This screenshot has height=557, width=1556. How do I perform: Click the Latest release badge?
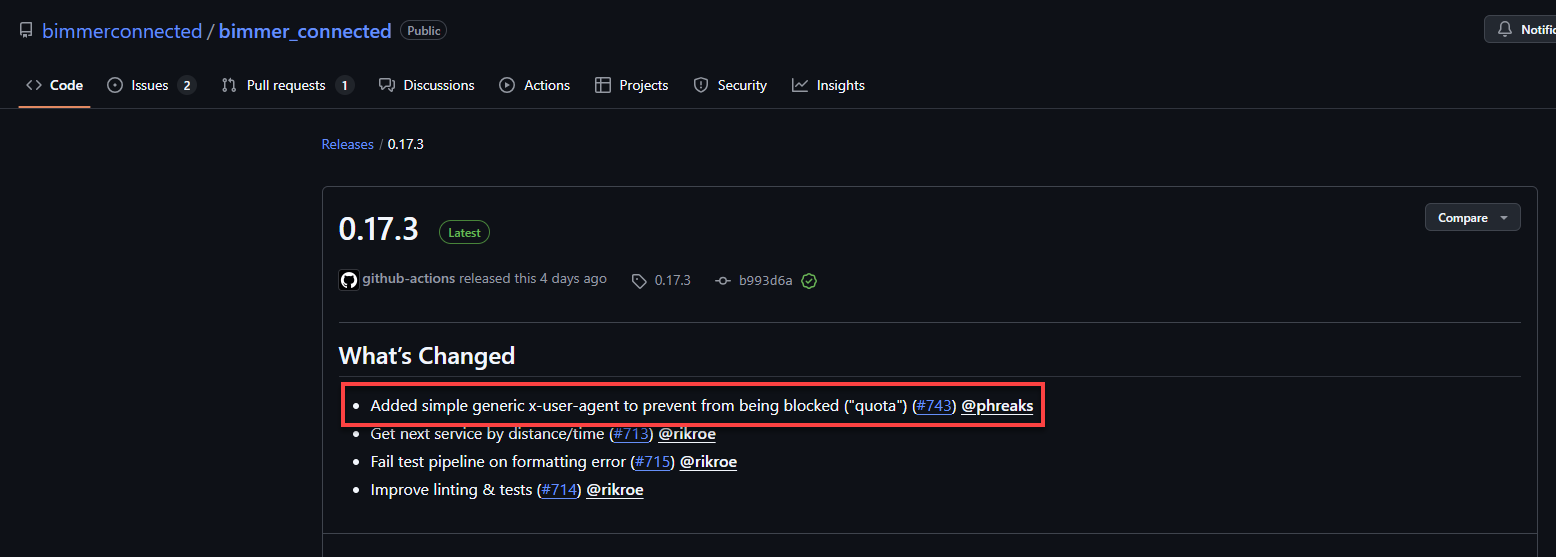pos(464,232)
